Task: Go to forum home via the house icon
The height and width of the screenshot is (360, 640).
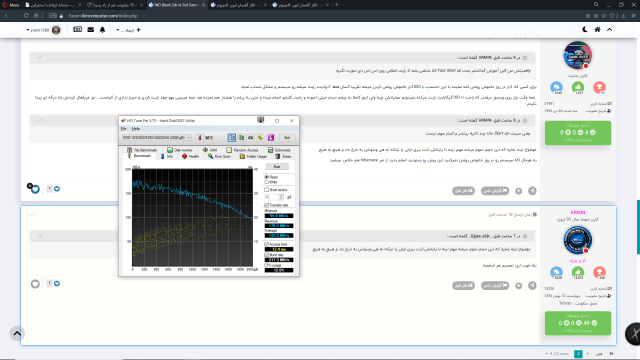Action: (x=597, y=29)
